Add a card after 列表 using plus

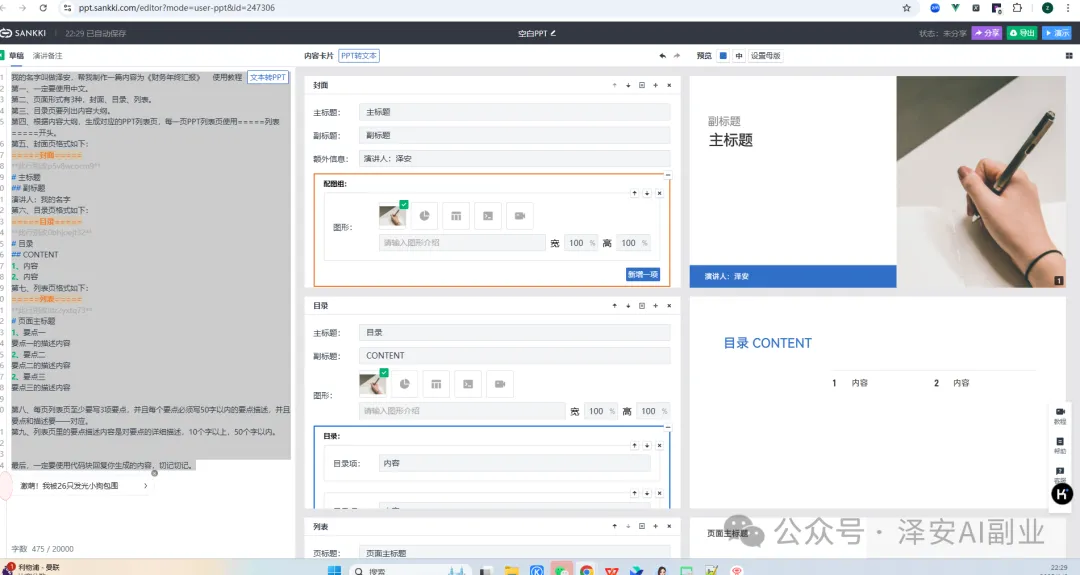pyautogui.click(x=655, y=526)
